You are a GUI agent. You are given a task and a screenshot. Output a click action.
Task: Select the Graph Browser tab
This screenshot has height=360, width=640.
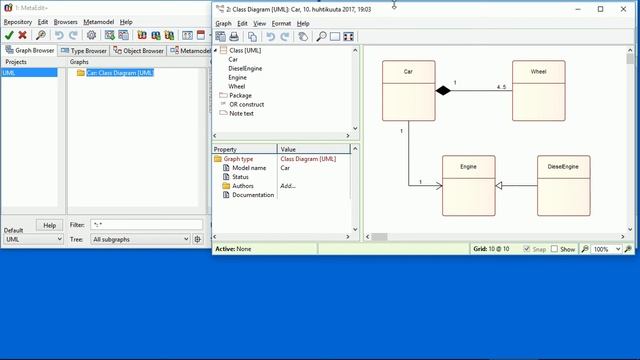[29, 50]
